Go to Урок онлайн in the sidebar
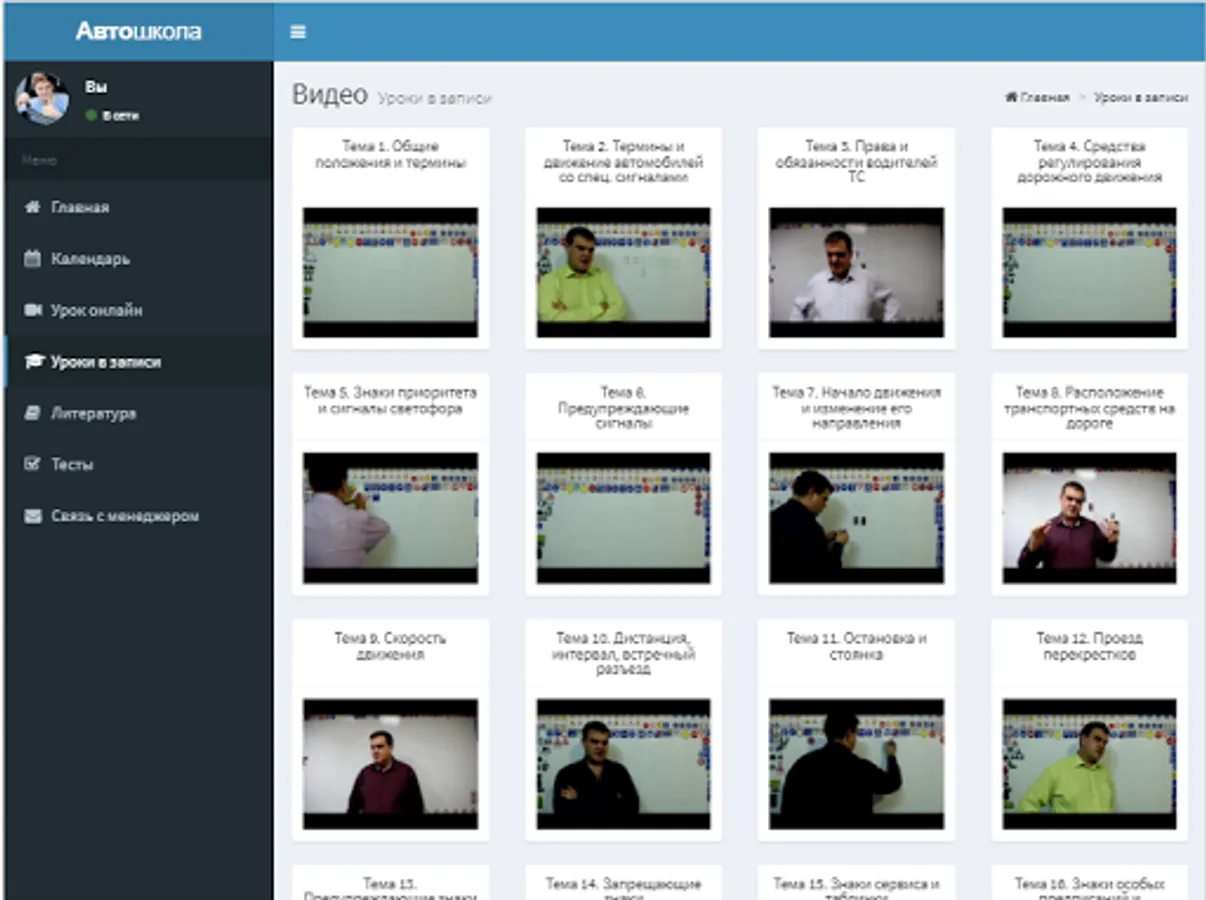Image resolution: width=1206 pixels, height=900 pixels. [x=137, y=311]
